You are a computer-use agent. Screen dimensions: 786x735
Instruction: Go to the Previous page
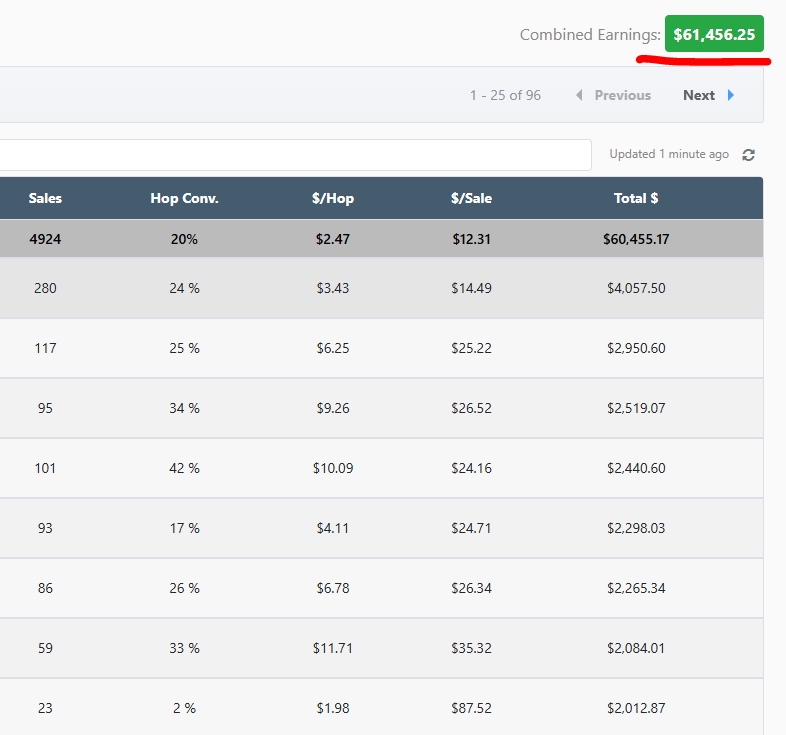point(623,95)
